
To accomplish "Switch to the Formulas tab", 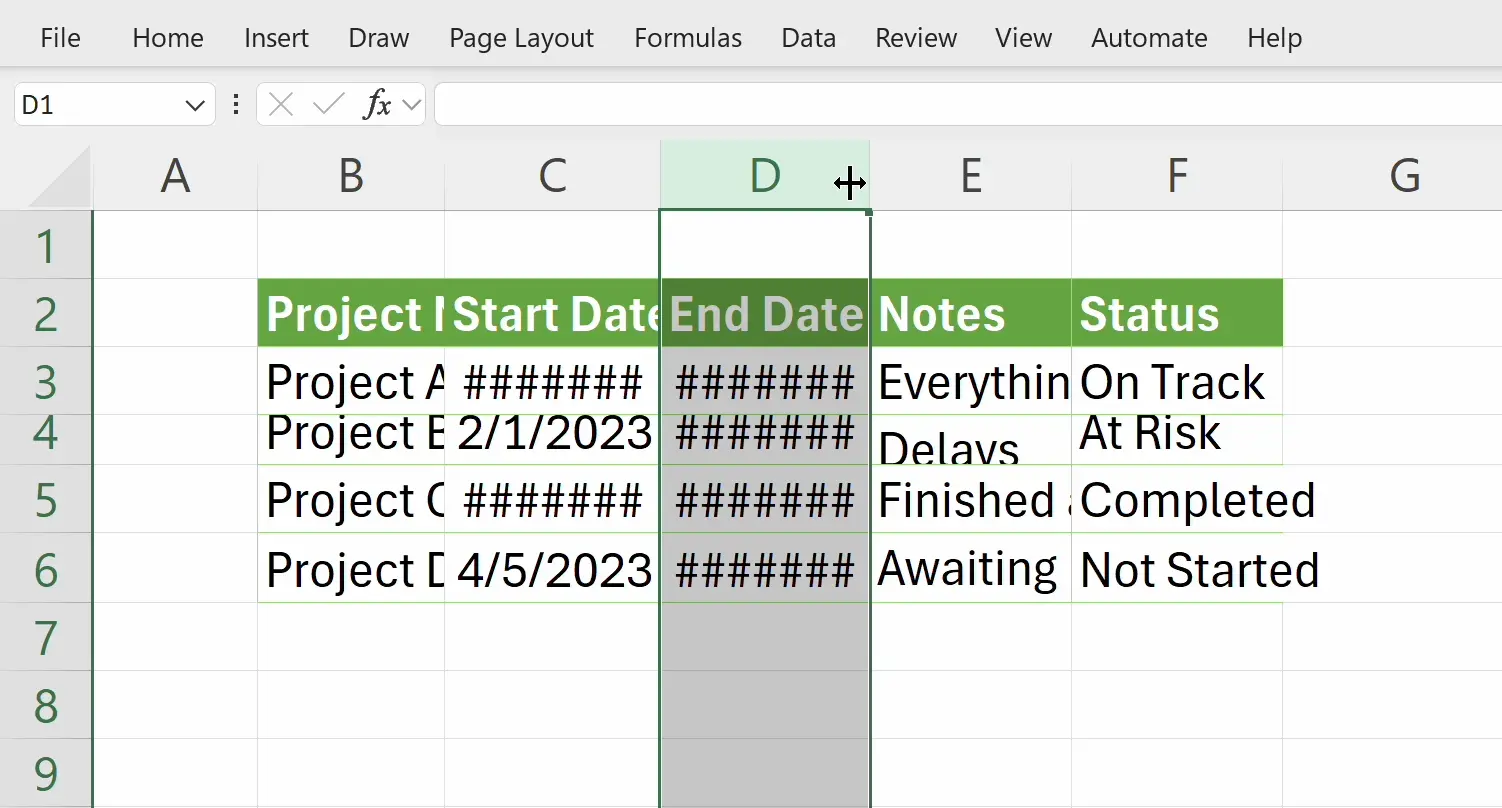I will point(687,38).
